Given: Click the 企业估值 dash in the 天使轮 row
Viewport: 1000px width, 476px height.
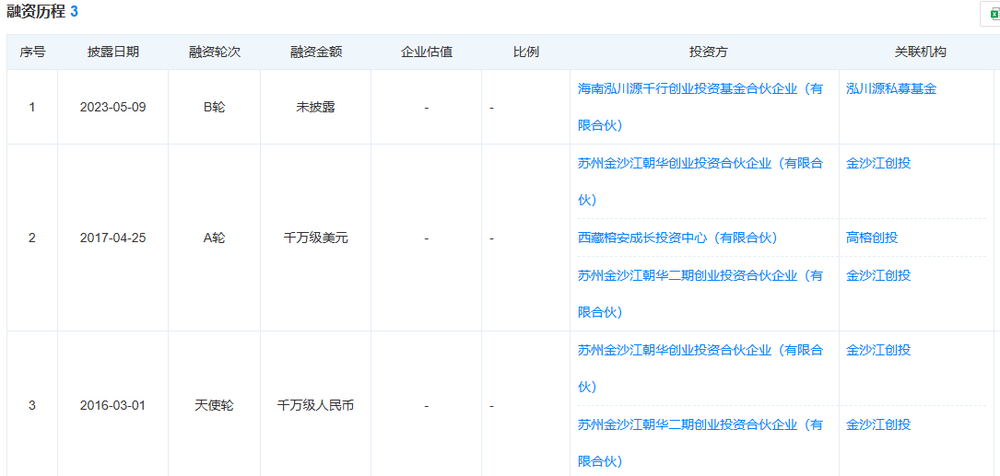Looking at the screenshot, I should (x=426, y=406).
